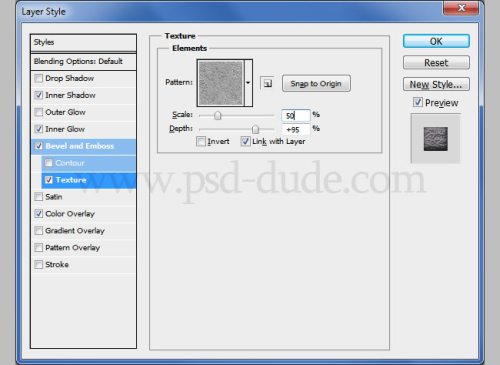The image size is (500, 365).
Task: Enable the Drop Shadow checkbox
Action: (x=39, y=78)
